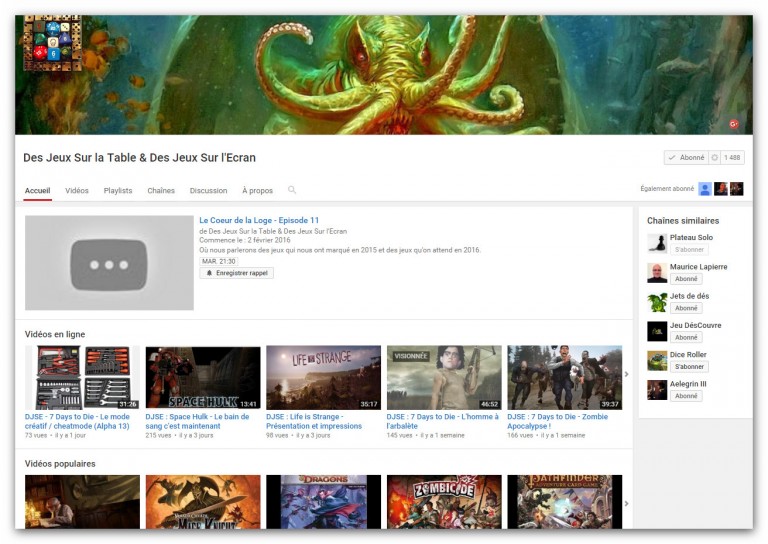This screenshot has height=544, width=768.
Task: Subscribe to Plateau Solo with S'abonner
Action: 689,250
